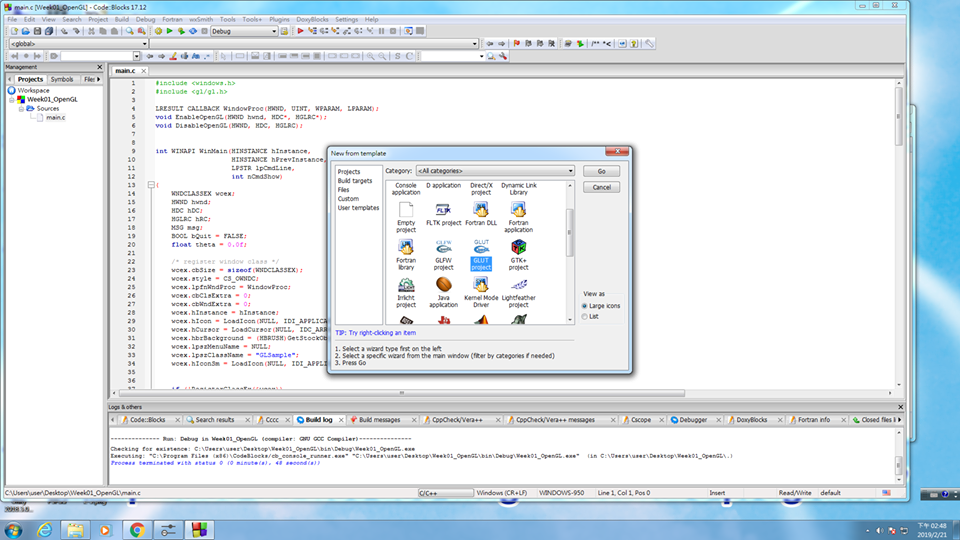Close the Management panel
The height and width of the screenshot is (540, 960).
99,67
